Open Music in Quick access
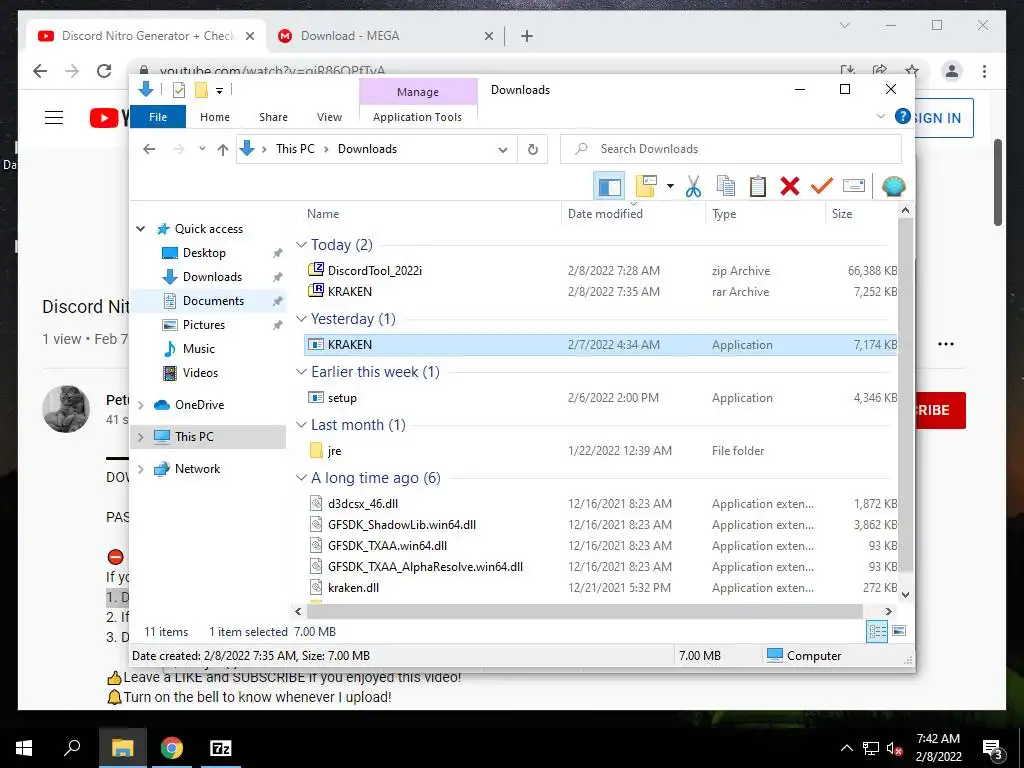1024x768 pixels. (199, 349)
